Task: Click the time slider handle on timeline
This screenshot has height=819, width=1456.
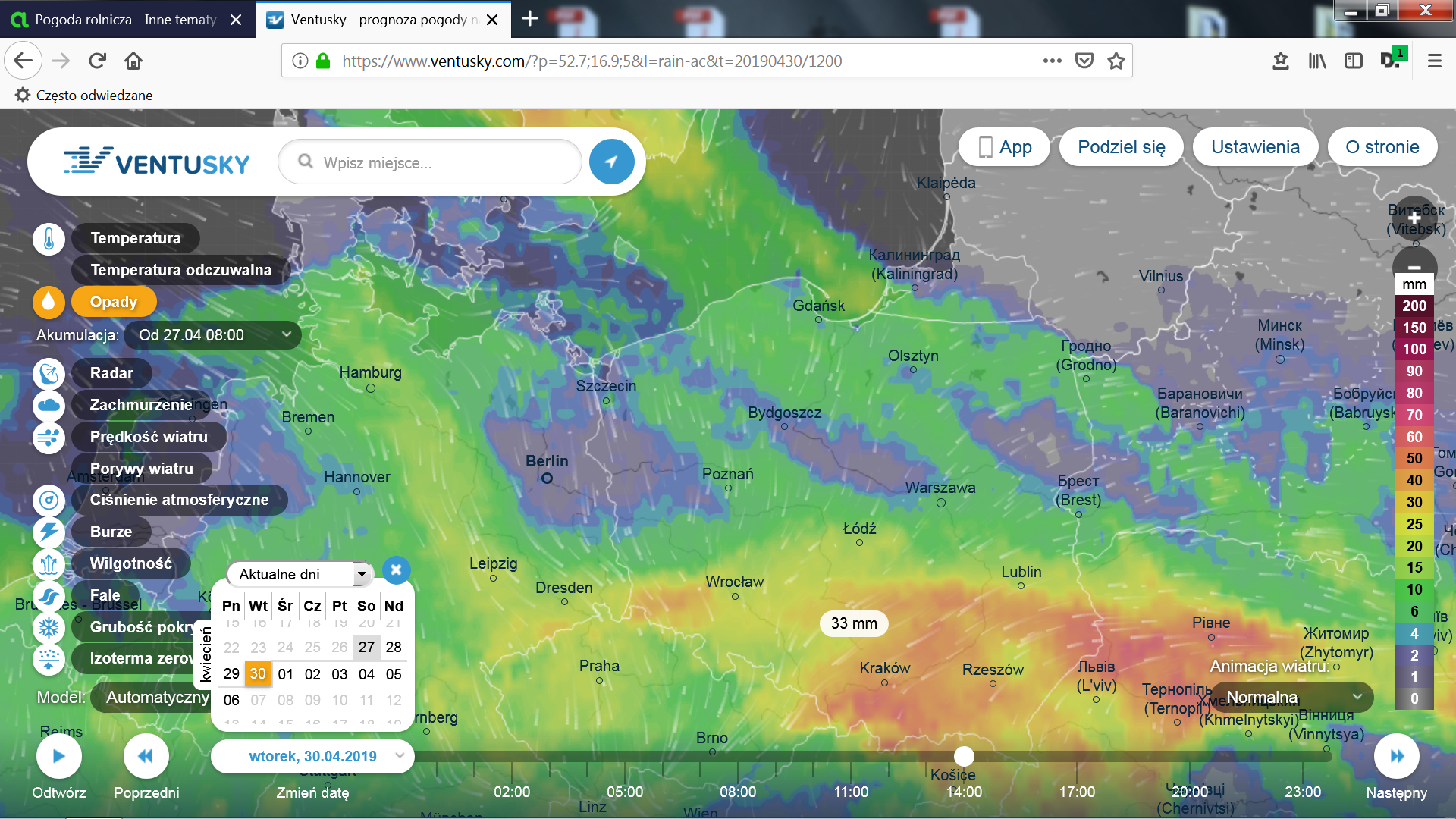Action: point(964,756)
